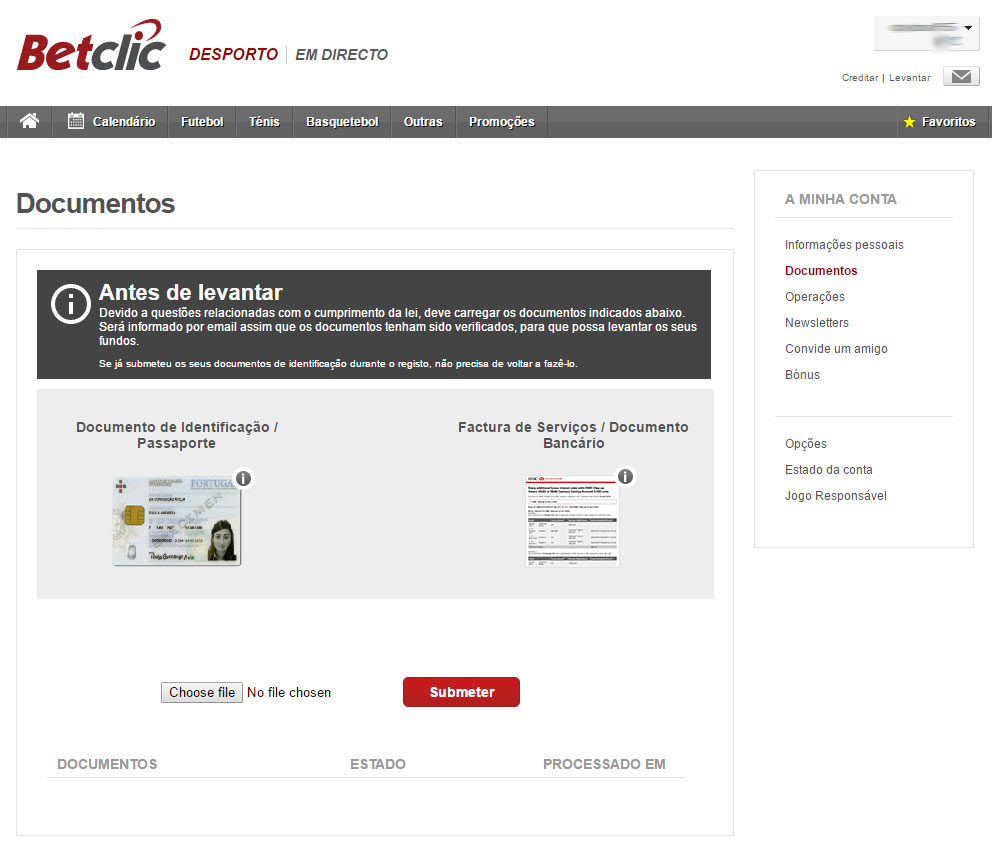Open Jogo Responsável link
Screen dimensions: 992x859
tap(835, 496)
